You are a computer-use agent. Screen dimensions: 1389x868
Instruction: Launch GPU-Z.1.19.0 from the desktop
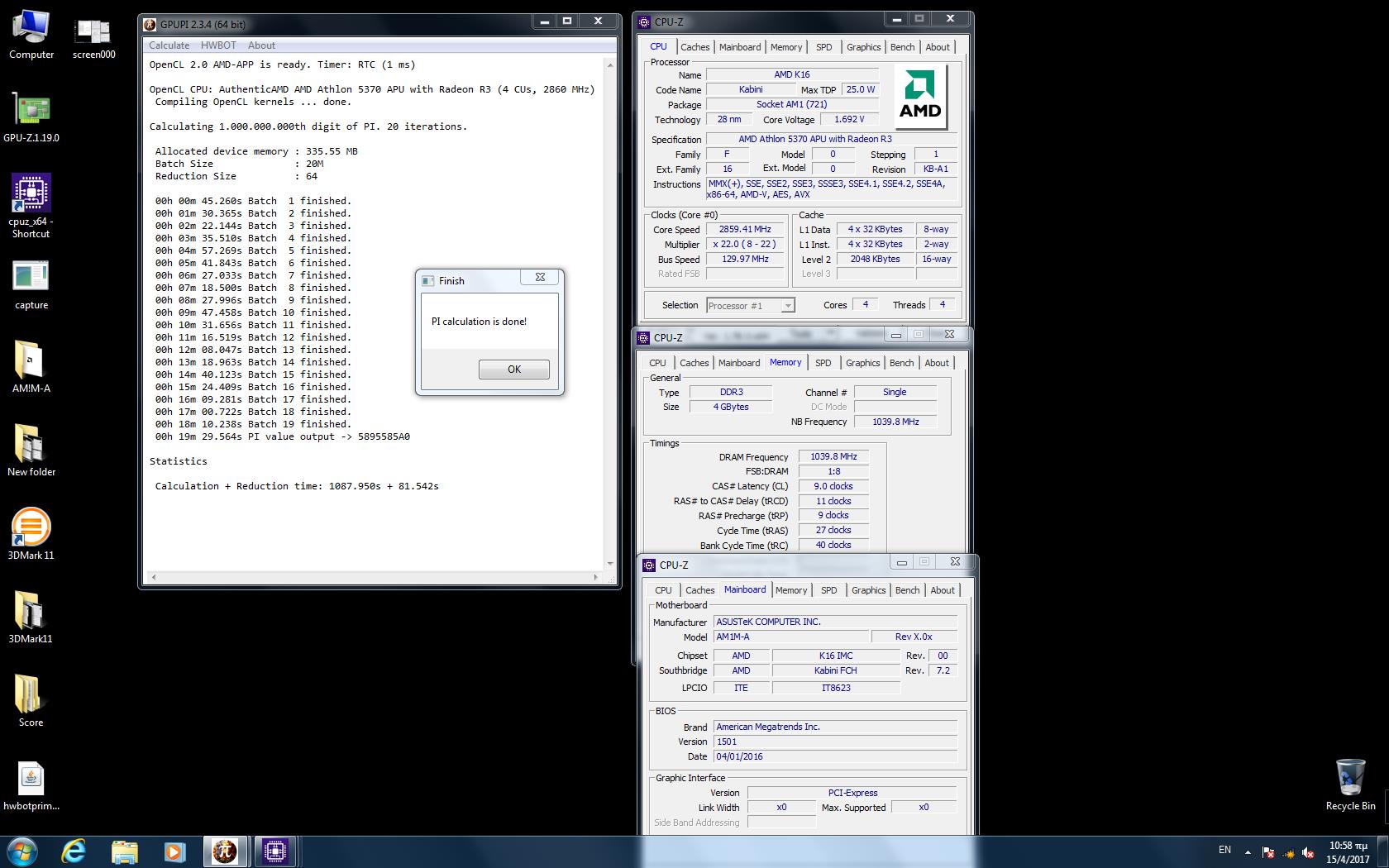[x=31, y=118]
